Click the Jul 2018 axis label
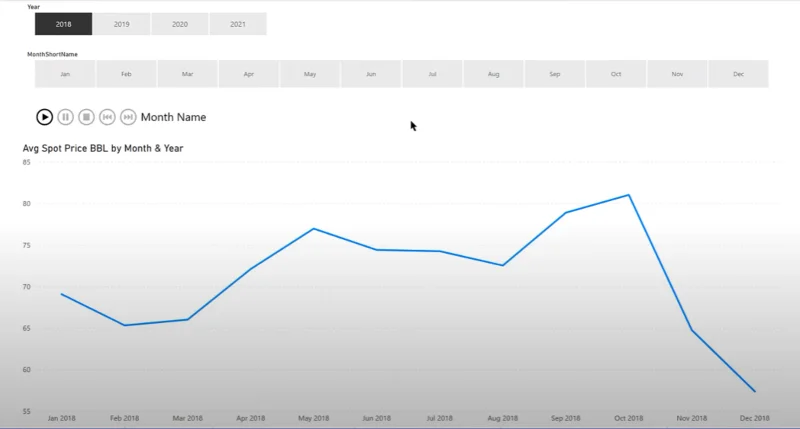Image resolution: width=800 pixels, height=429 pixels. pyautogui.click(x=439, y=418)
